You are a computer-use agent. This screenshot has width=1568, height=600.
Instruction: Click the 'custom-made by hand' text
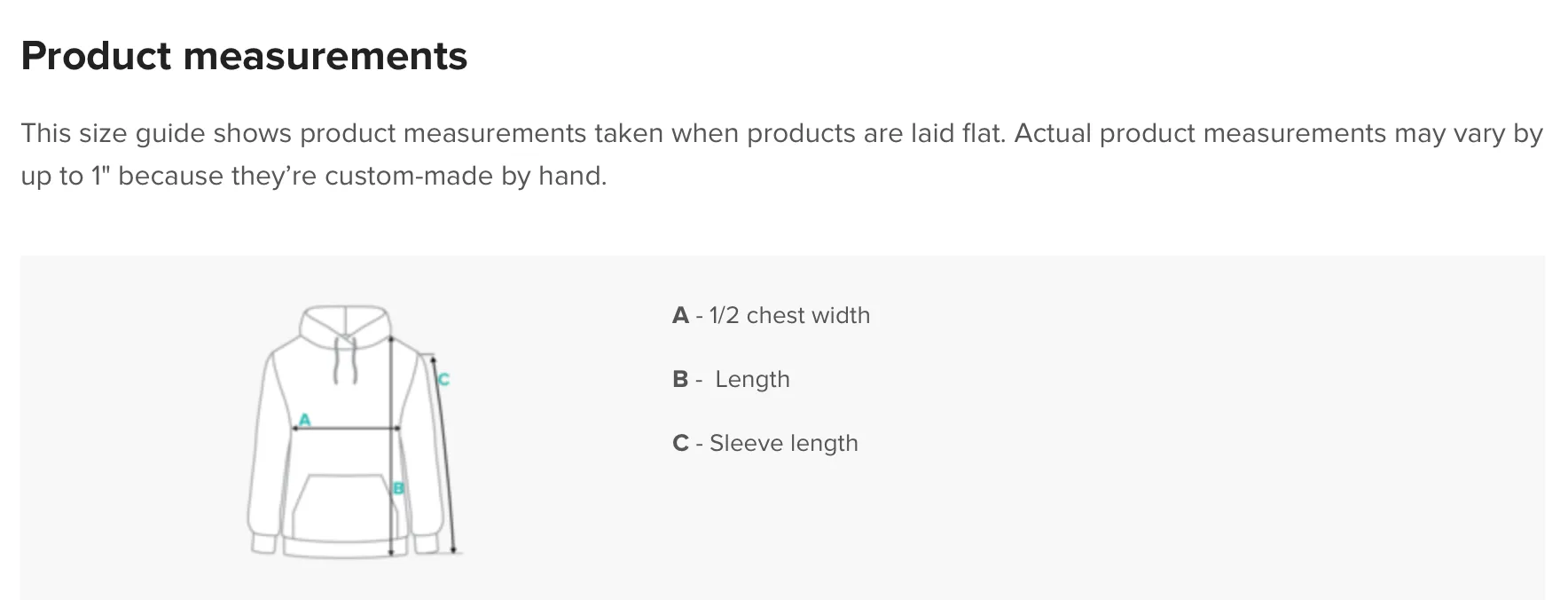tap(465, 176)
